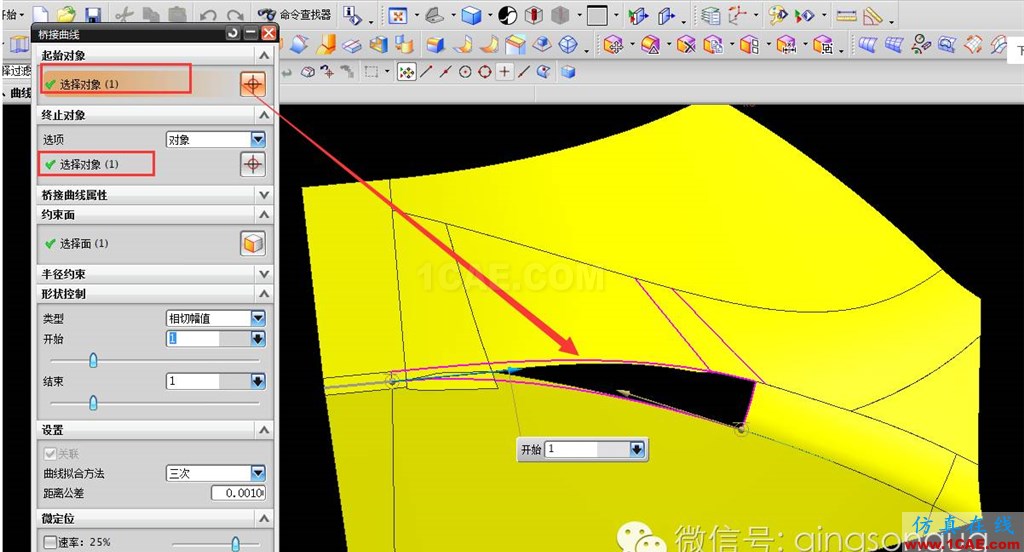Click the blue cube icon in selection bar
The width and height of the screenshot is (1024, 552).
(568, 72)
